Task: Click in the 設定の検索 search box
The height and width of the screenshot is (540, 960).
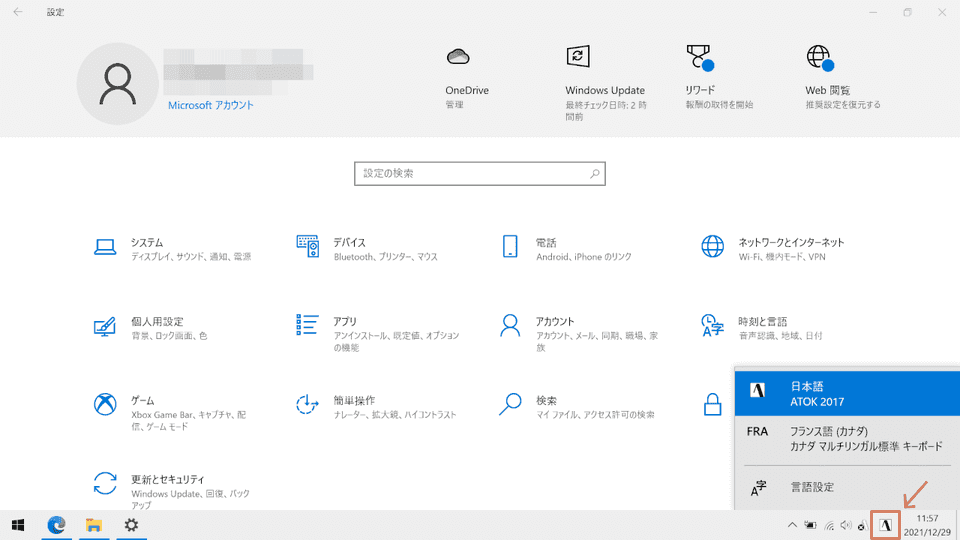Action: tap(479, 174)
